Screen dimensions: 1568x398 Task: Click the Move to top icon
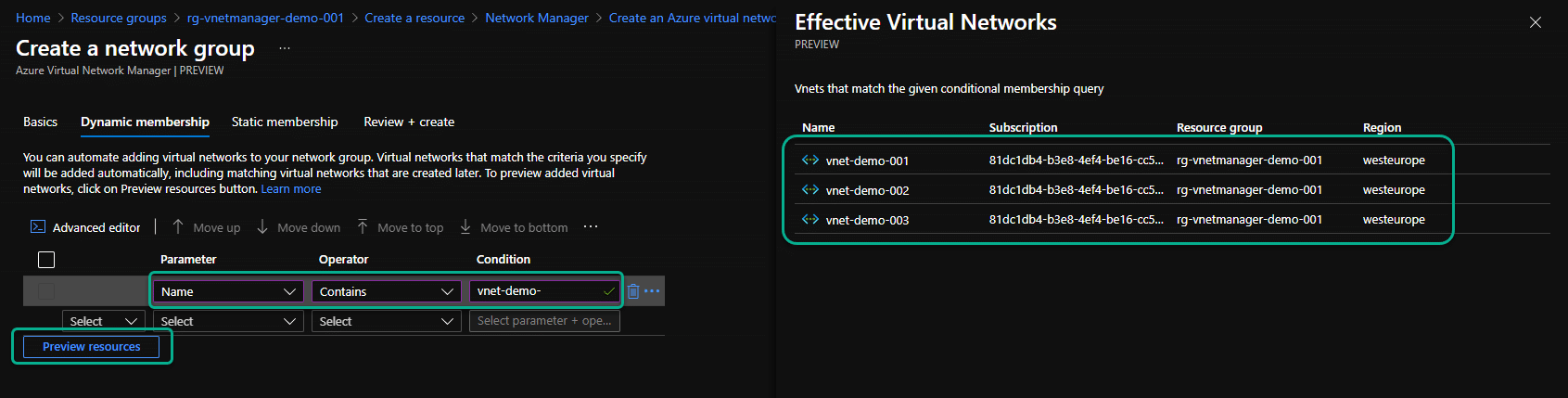pyautogui.click(x=363, y=227)
